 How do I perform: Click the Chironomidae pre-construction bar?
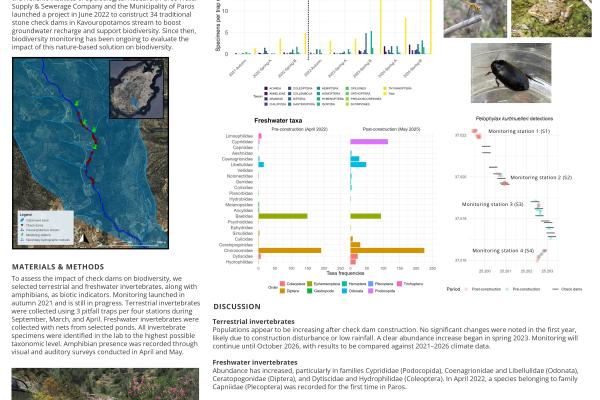[290, 250]
